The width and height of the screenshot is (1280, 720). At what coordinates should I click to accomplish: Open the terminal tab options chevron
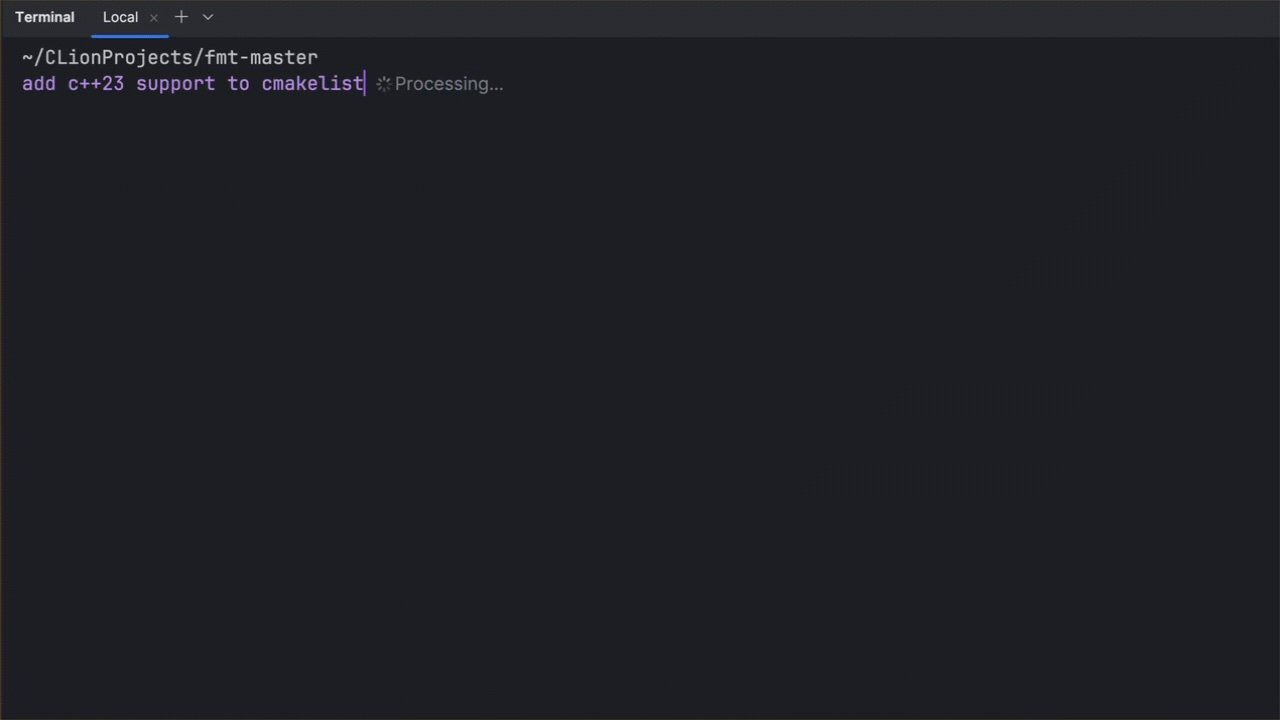pos(208,17)
